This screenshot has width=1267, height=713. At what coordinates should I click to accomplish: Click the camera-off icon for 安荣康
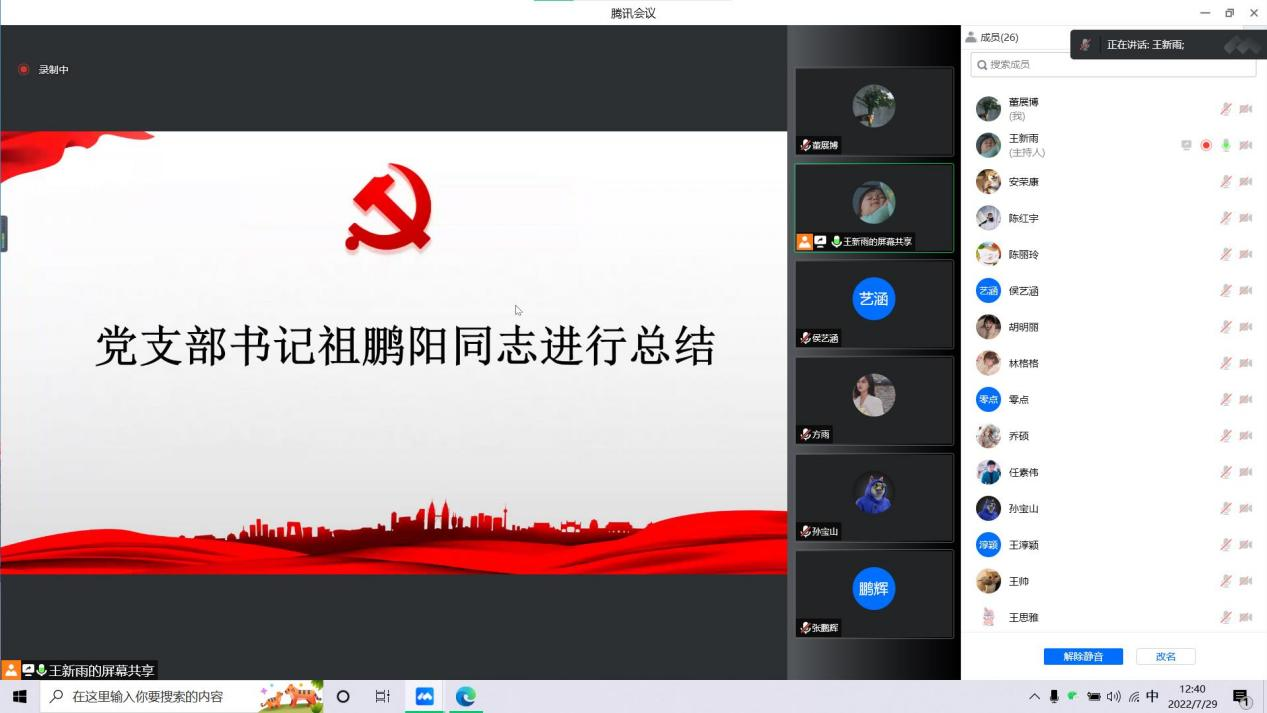(1246, 182)
